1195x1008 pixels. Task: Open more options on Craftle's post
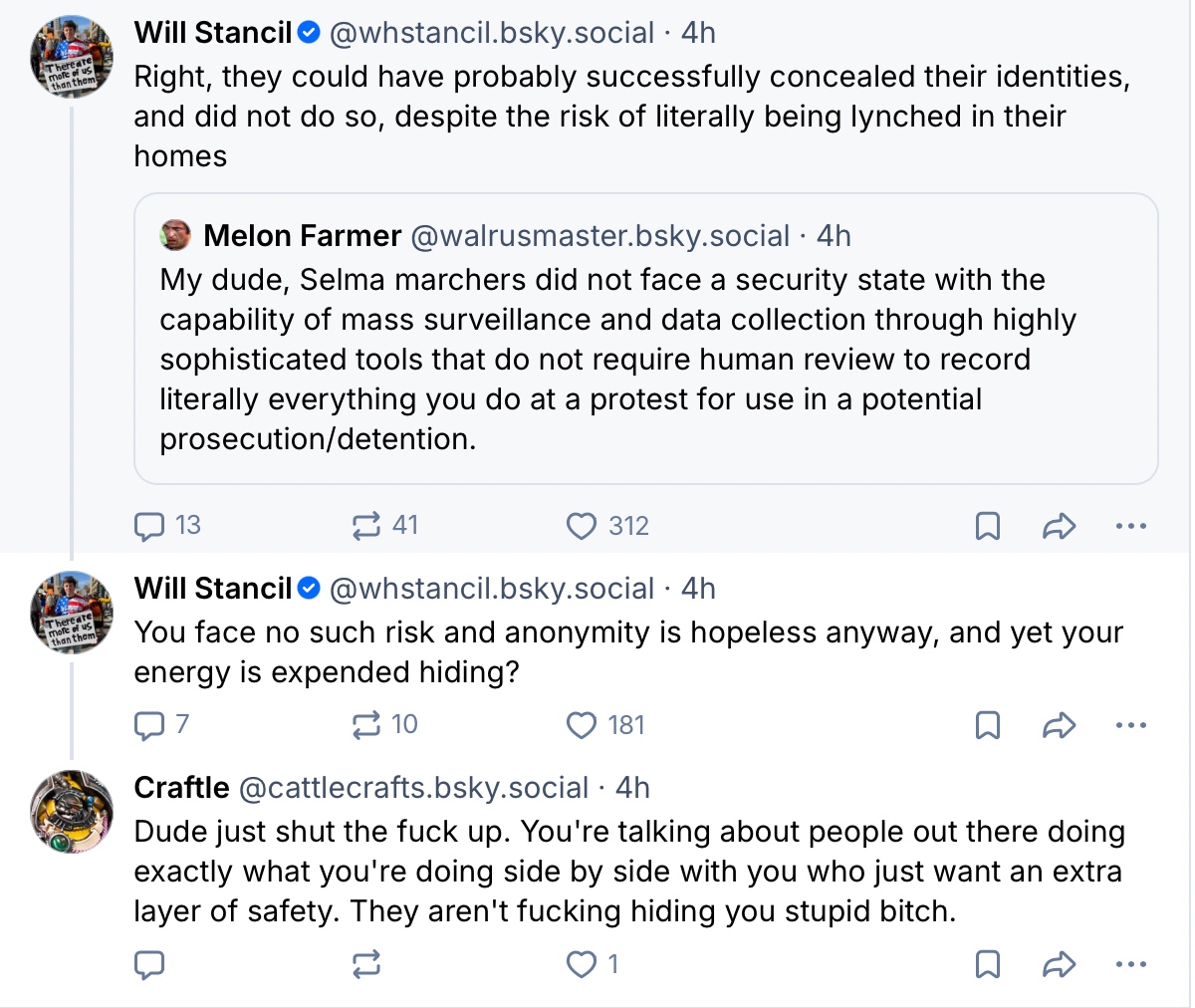(x=1131, y=964)
